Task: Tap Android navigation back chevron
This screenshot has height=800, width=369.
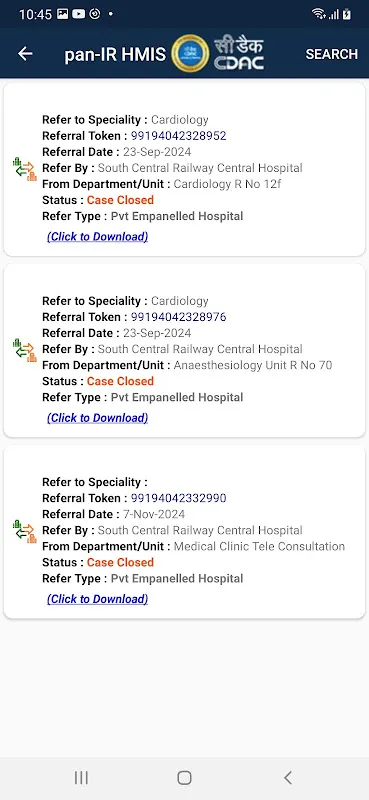Action: click(x=288, y=778)
